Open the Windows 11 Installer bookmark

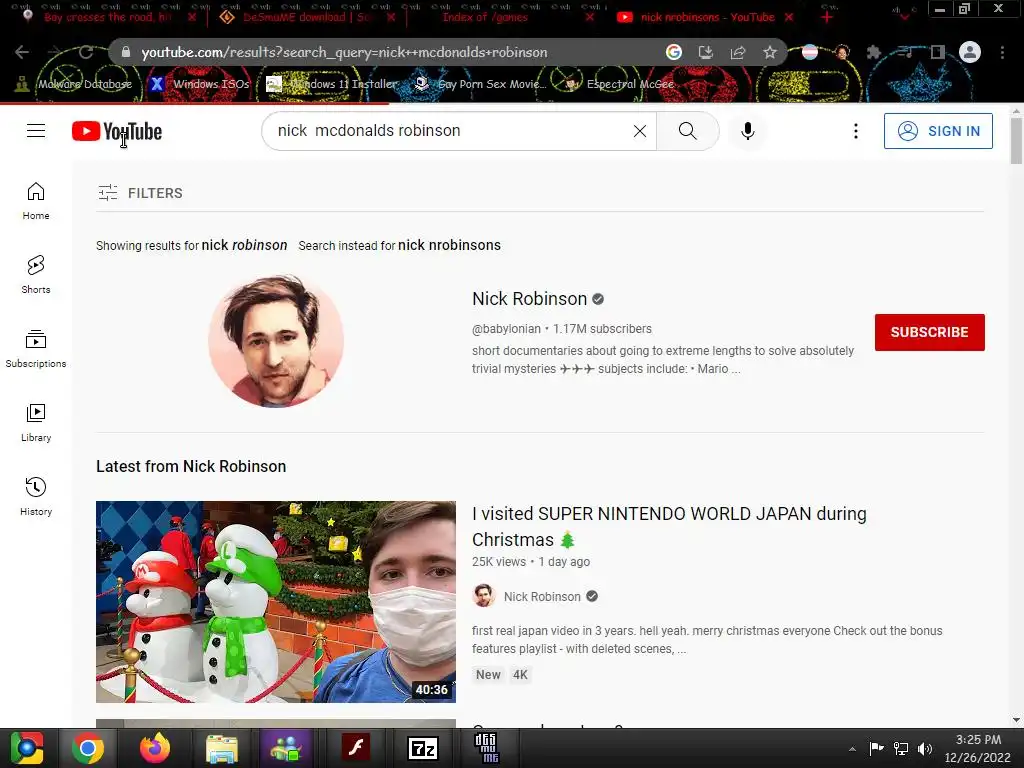pos(332,84)
